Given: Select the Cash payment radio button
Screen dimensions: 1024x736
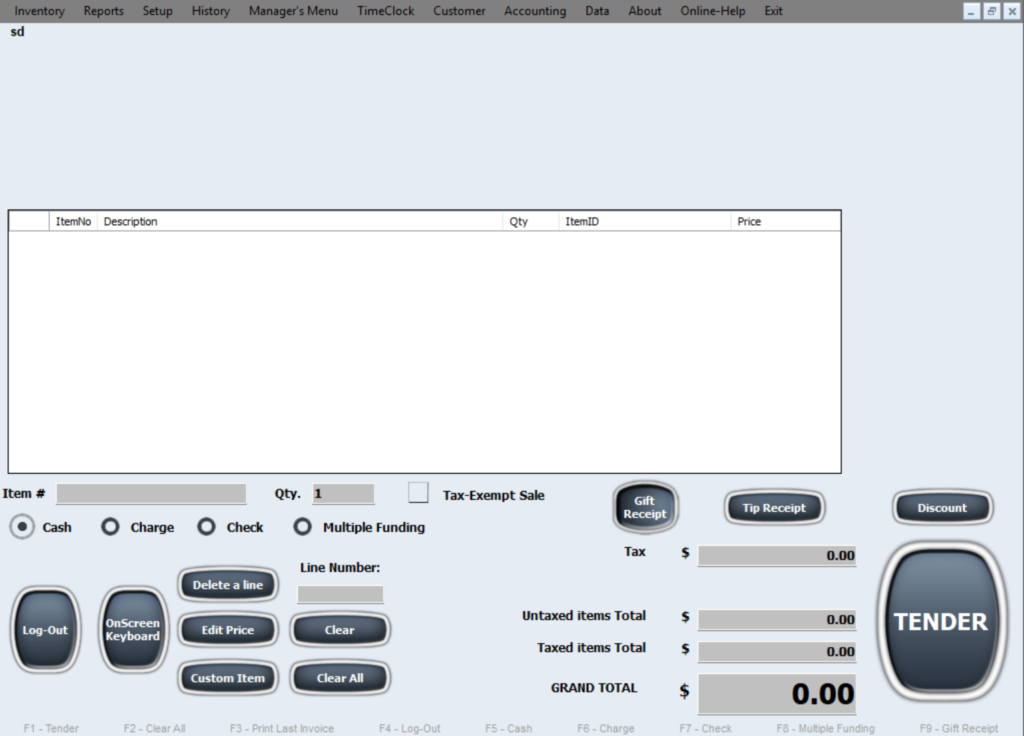Looking at the screenshot, I should 22,526.
